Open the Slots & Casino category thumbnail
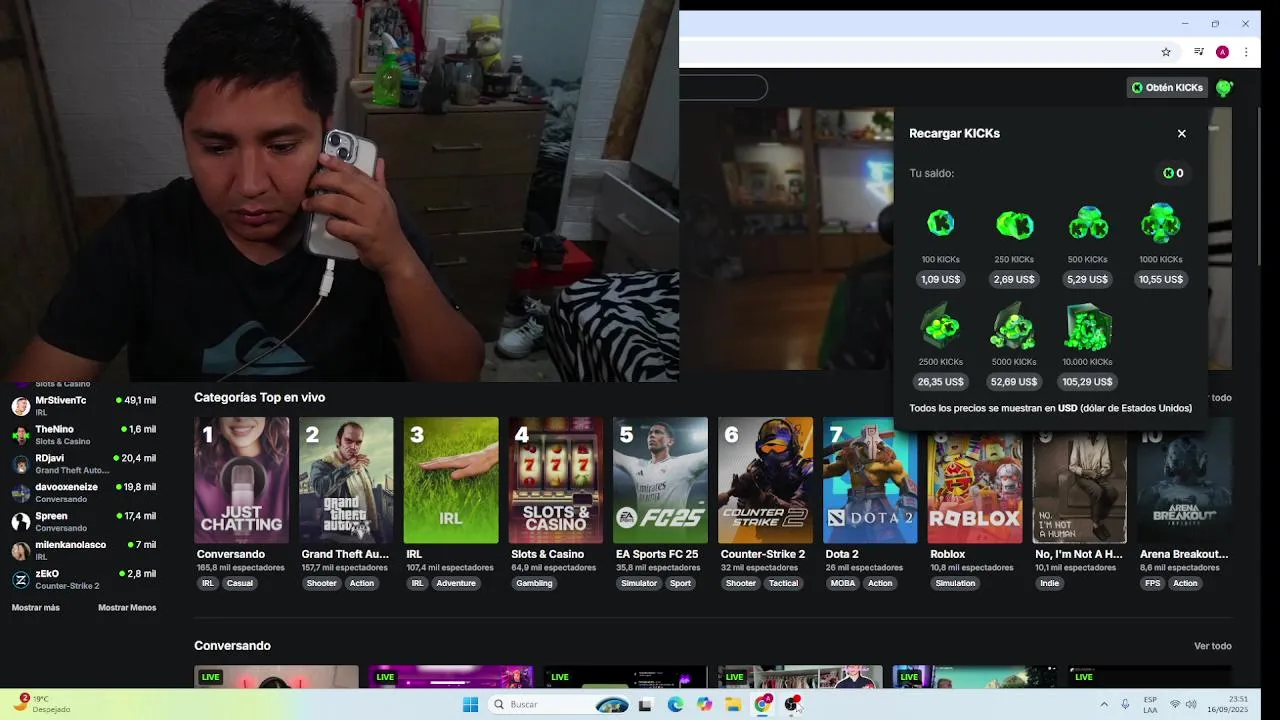The width and height of the screenshot is (1280, 720). click(556, 480)
